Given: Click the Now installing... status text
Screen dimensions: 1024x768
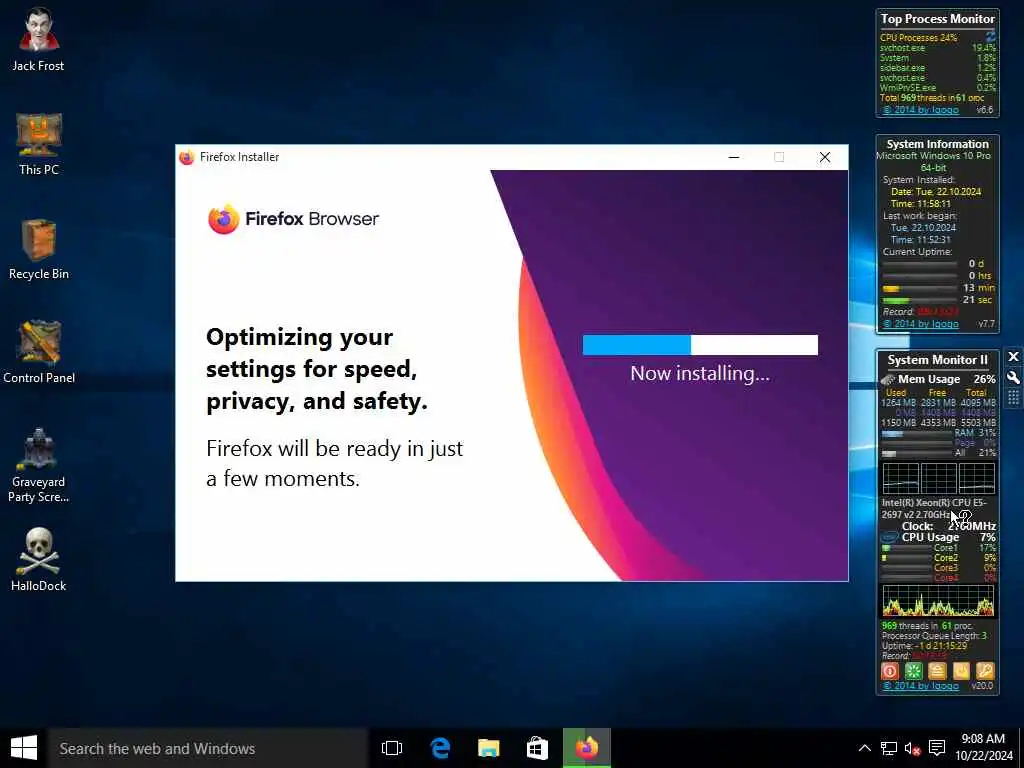Looking at the screenshot, I should 700,374.
